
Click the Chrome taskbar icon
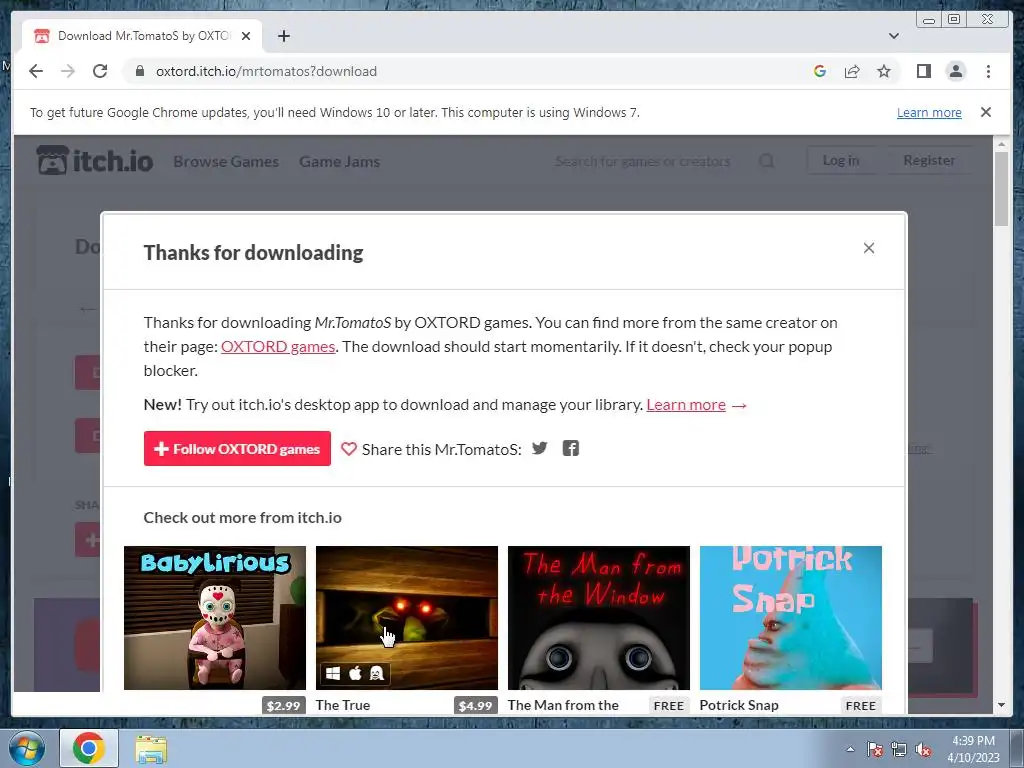89,748
